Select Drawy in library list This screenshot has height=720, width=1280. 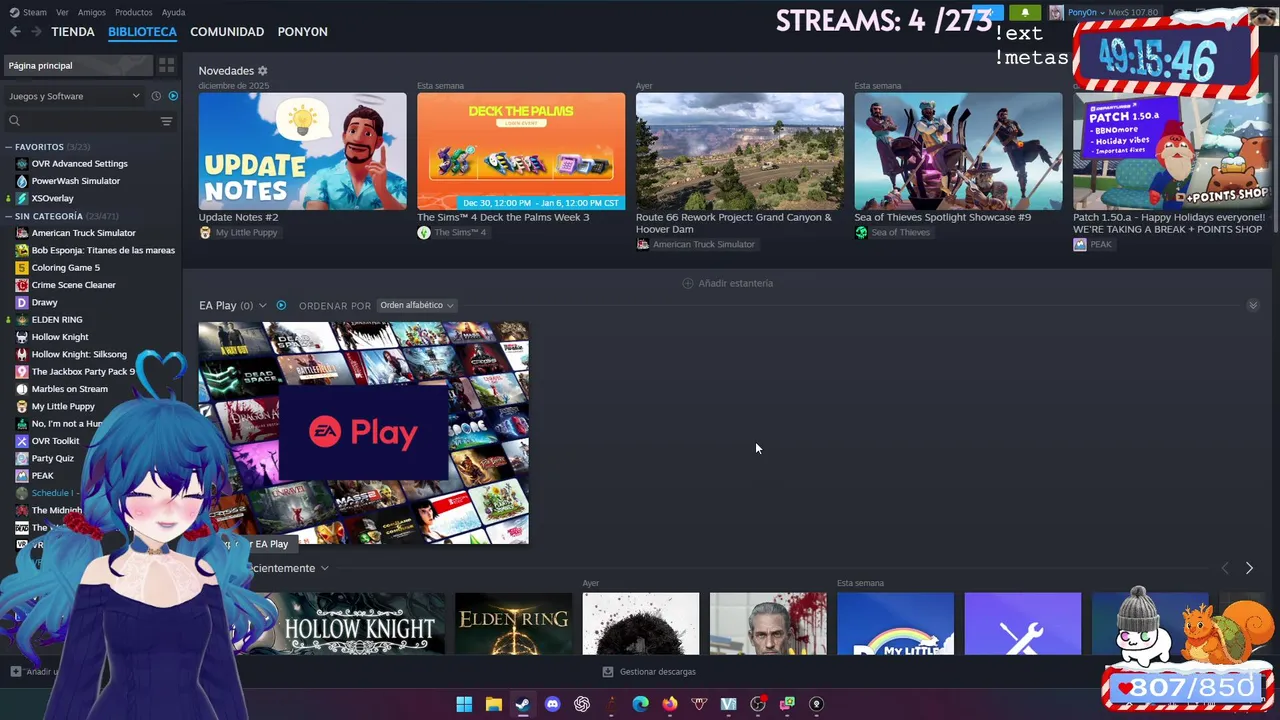[x=44, y=302]
